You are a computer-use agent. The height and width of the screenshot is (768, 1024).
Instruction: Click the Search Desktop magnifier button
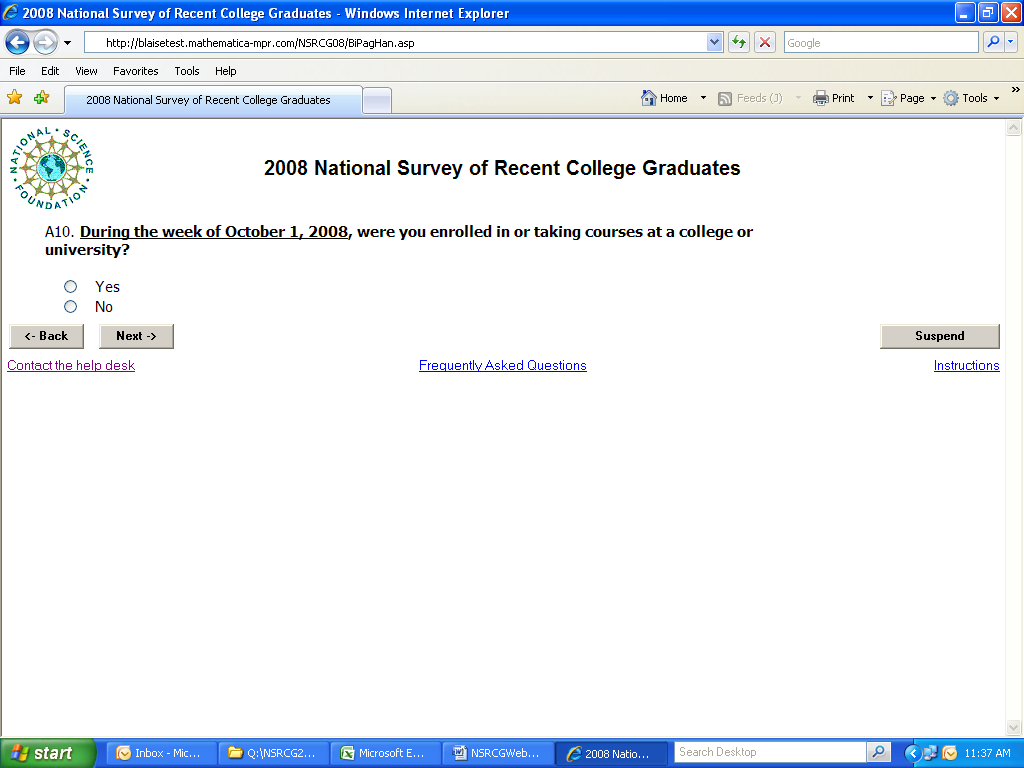click(879, 753)
